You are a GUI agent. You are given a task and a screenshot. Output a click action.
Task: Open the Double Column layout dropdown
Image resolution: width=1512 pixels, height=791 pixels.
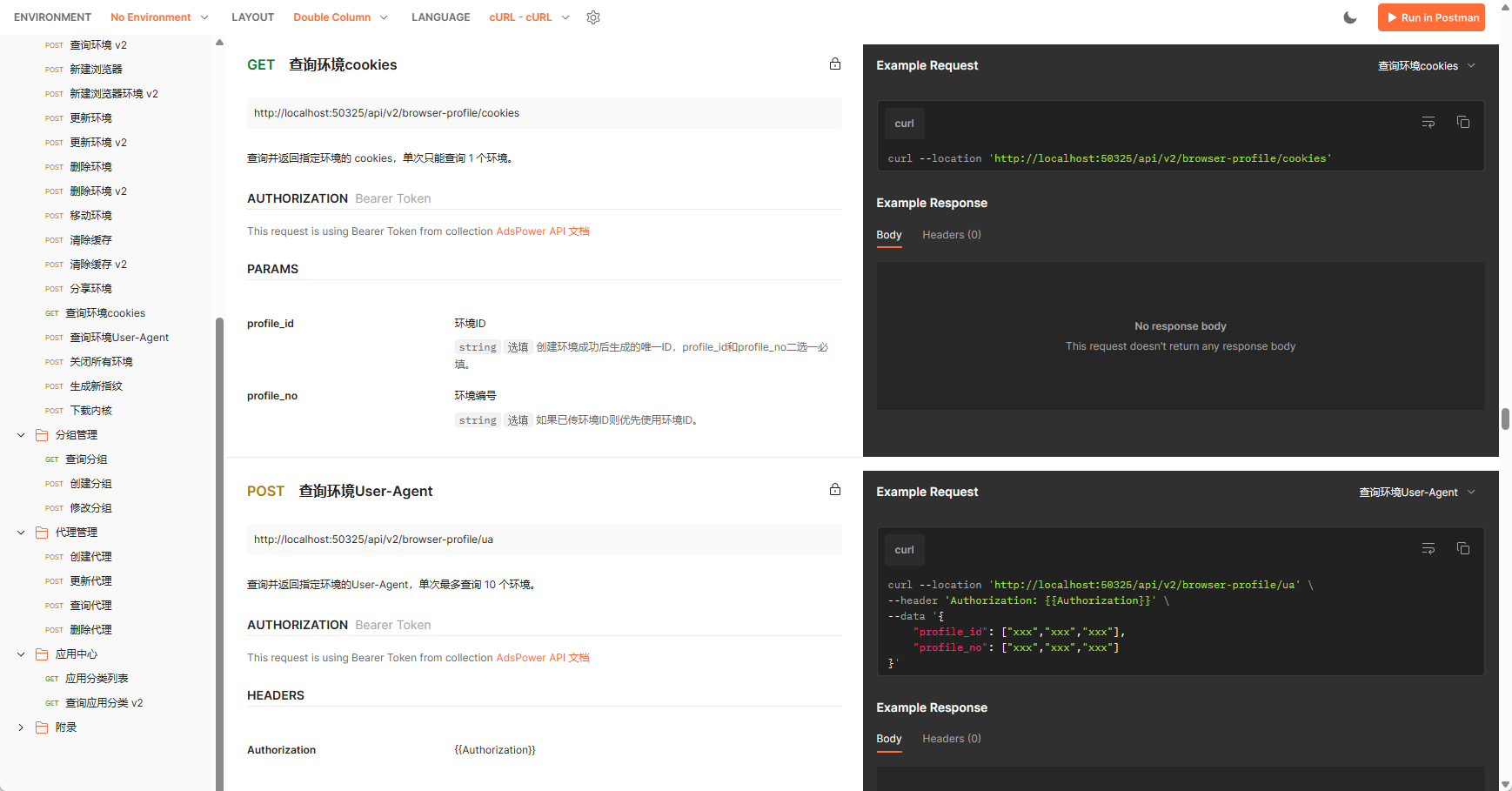tap(340, 17)
